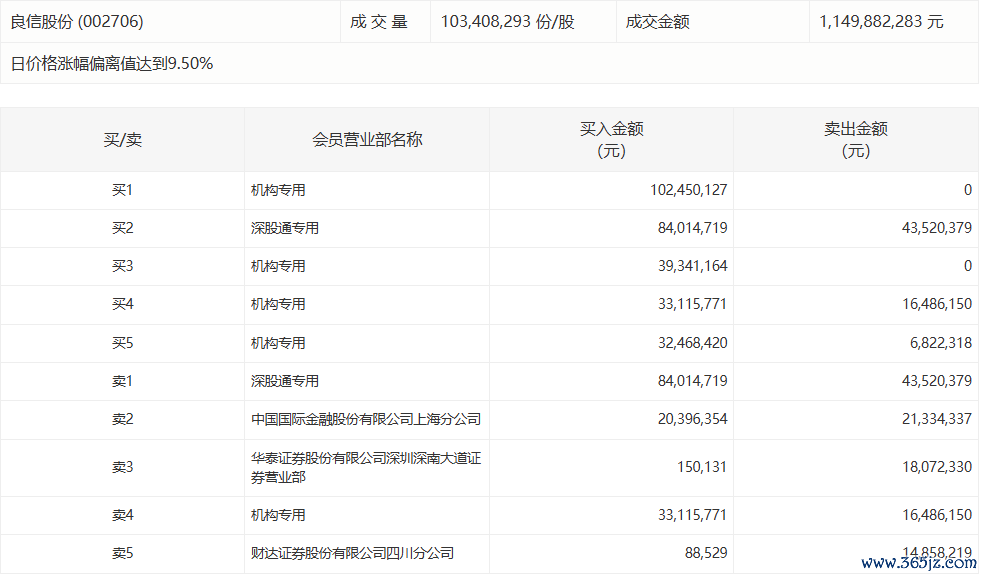Click the 日价格涨幅偏离值达到9.50% note

112,63
